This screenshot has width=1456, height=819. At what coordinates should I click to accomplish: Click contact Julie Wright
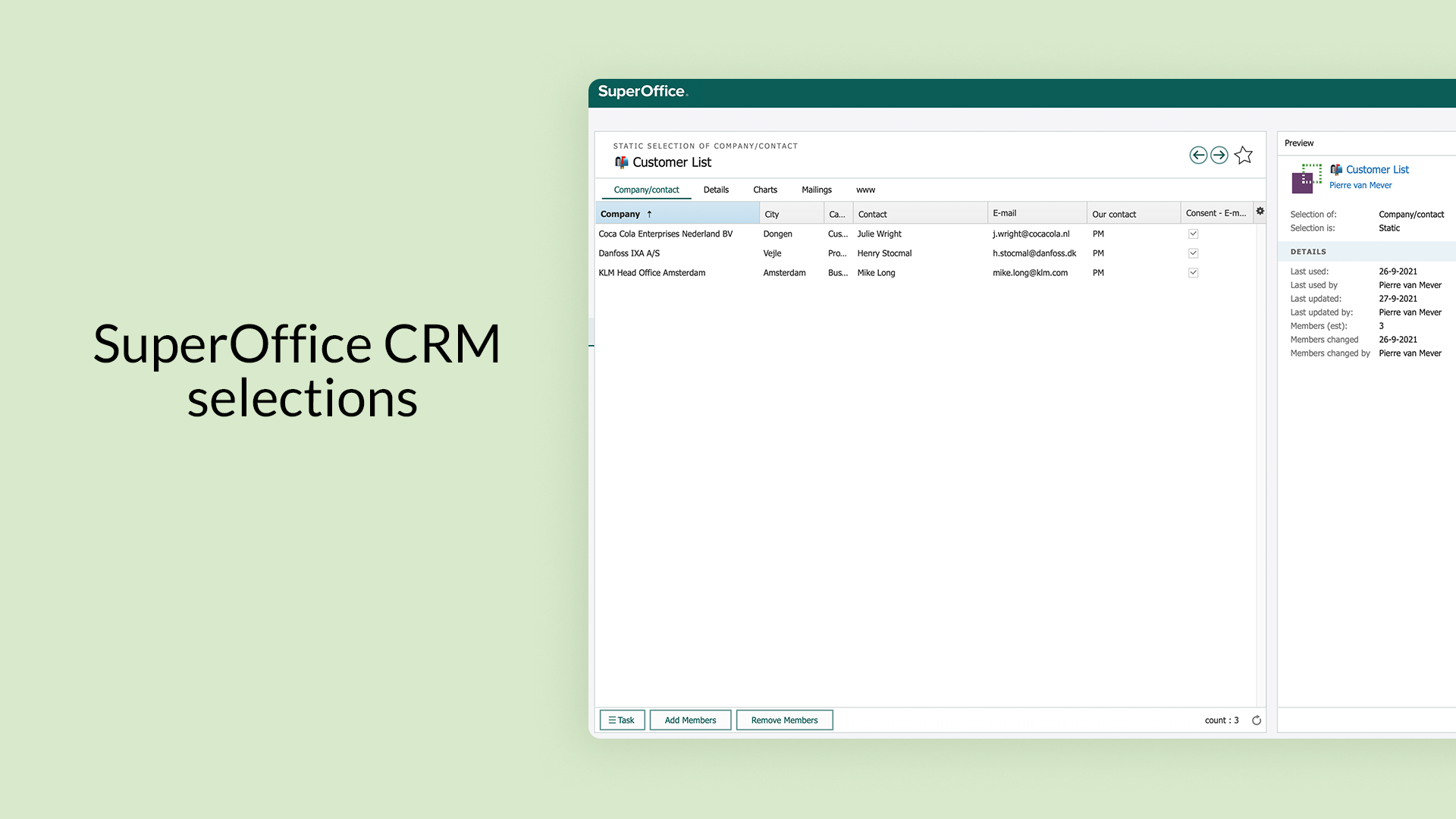[880, 234]
